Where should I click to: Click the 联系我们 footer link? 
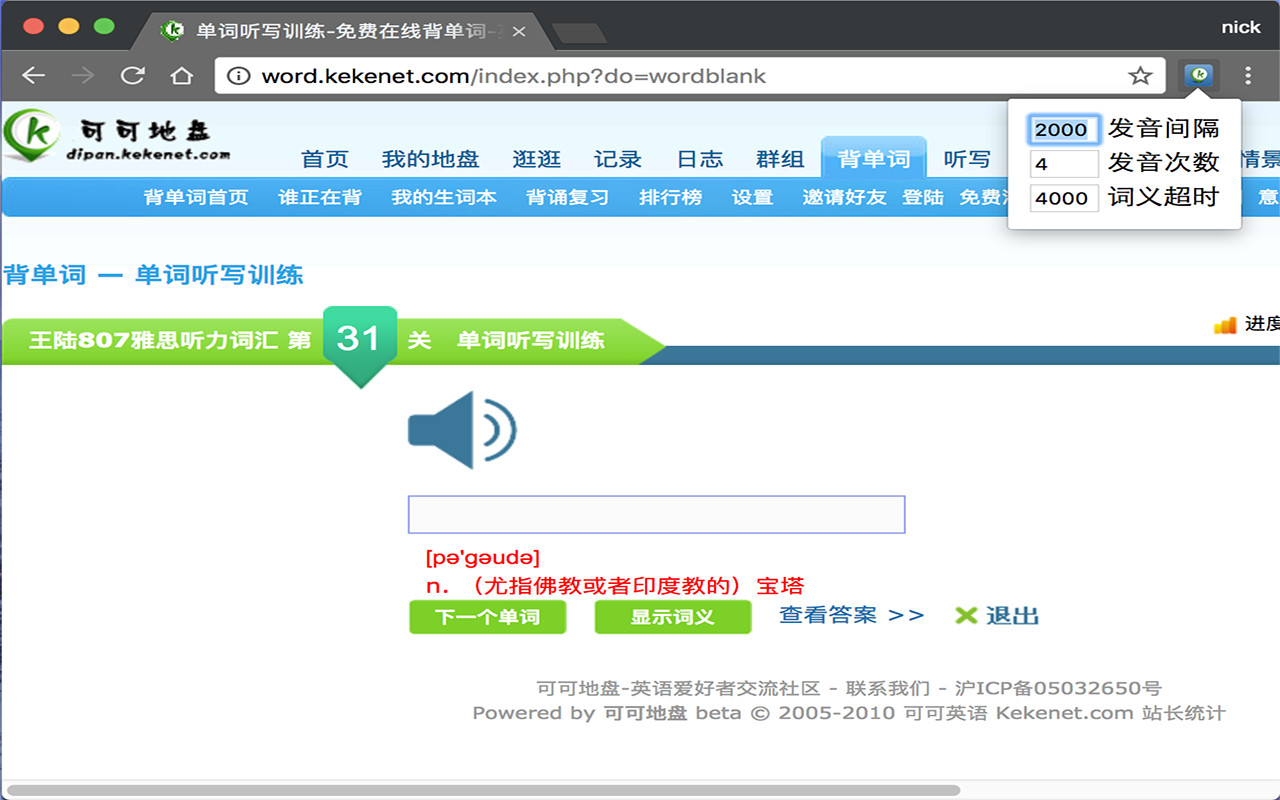point(888,688)
